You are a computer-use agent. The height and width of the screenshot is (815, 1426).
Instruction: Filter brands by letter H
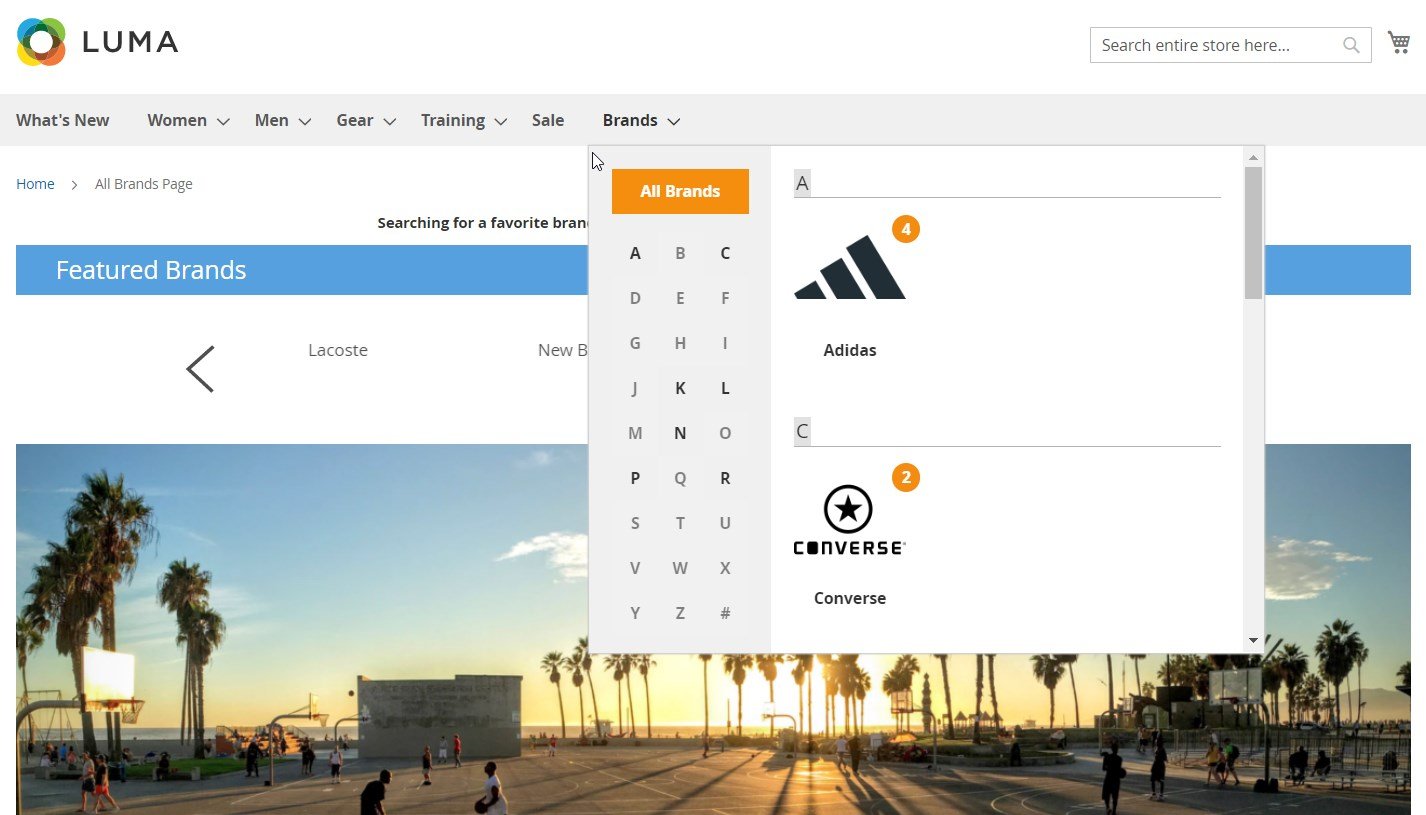[x=680, y=343]
